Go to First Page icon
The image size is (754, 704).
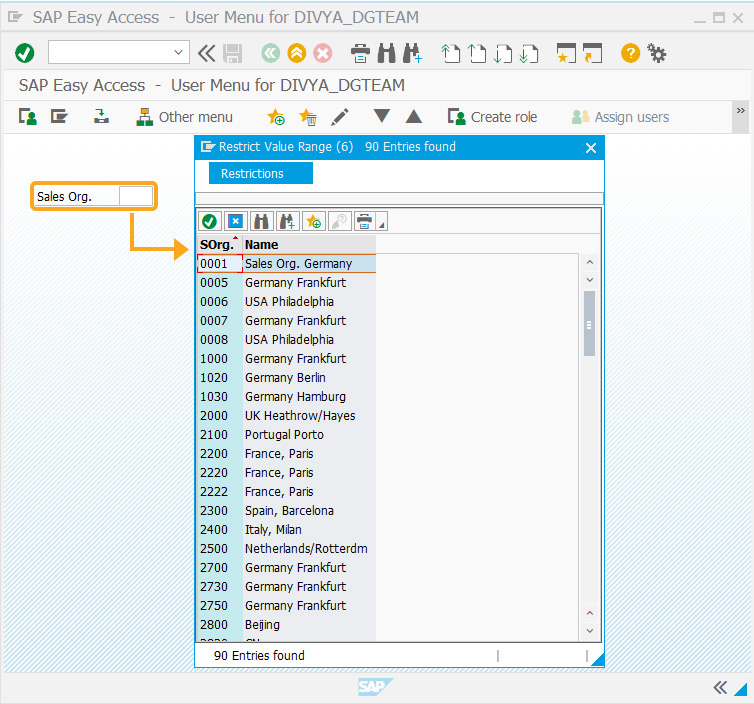(451, 53)
